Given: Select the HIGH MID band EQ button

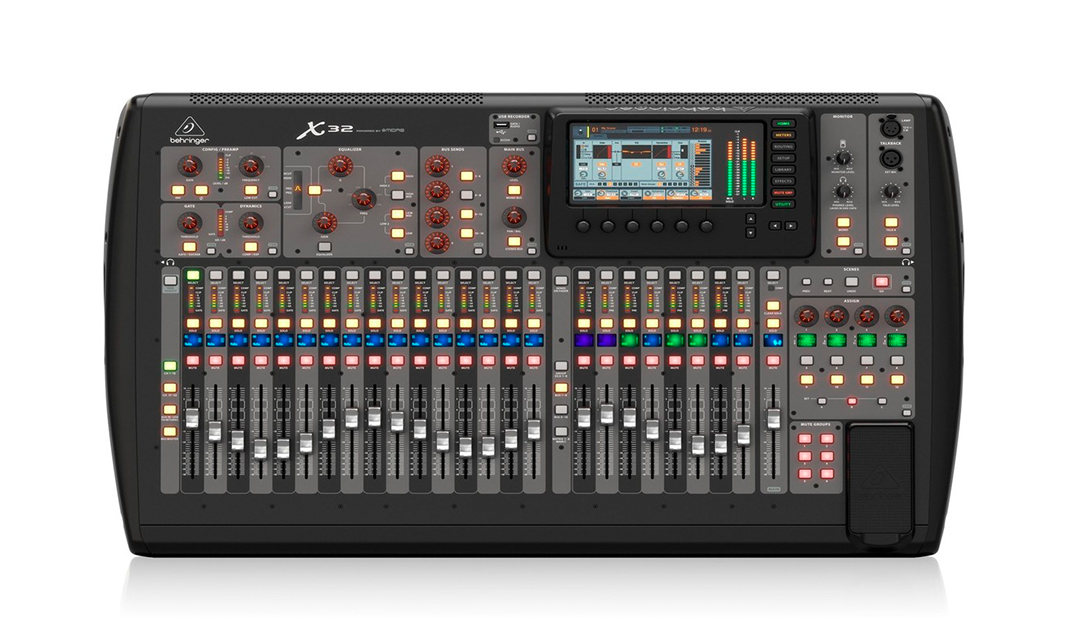Looking at the screenshot, I should [397, 195].
